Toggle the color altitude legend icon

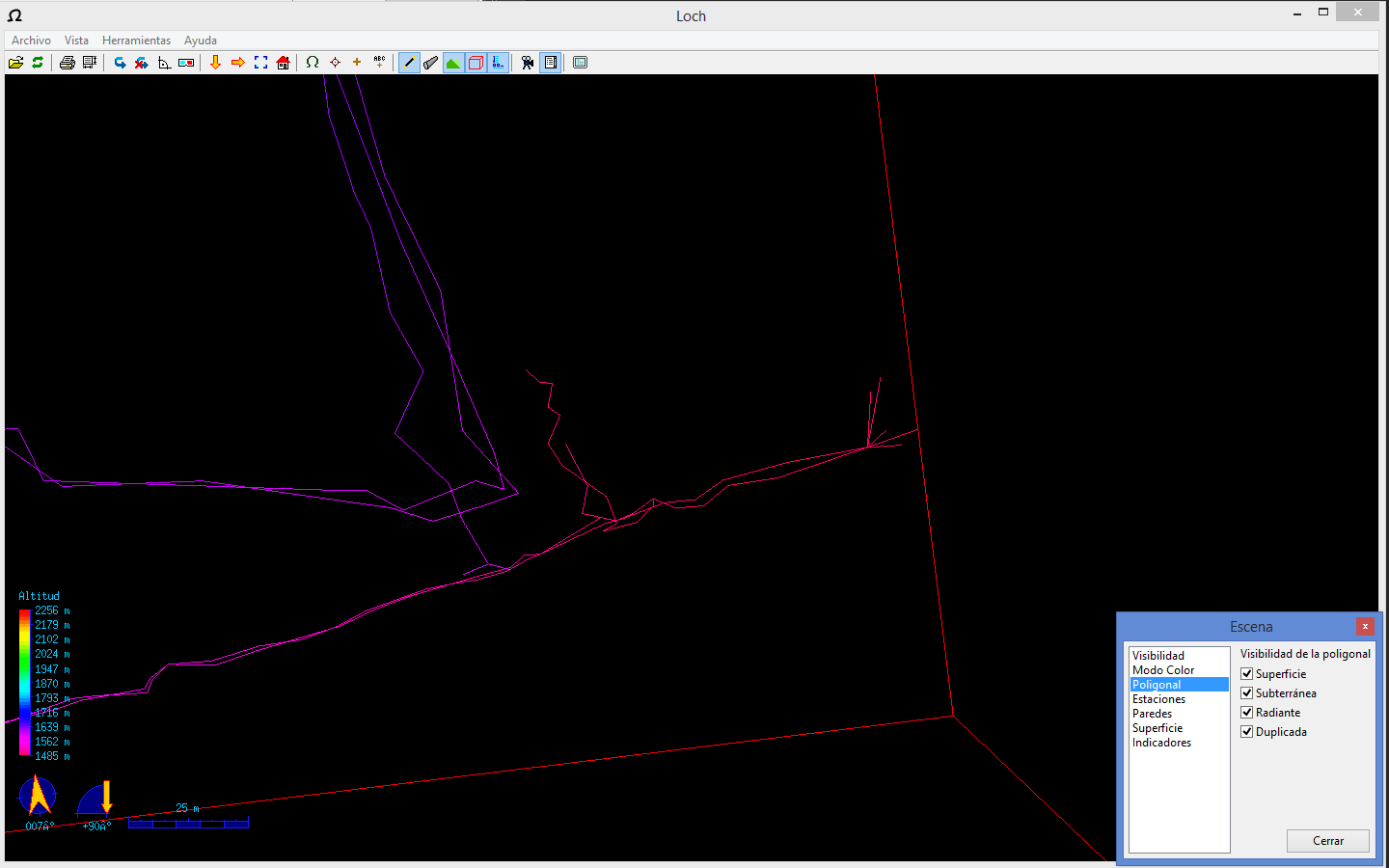(498, 63)
